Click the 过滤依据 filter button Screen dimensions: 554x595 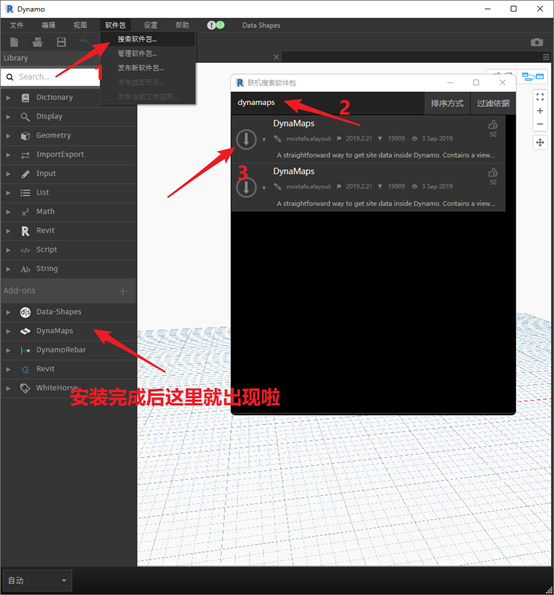493,103
